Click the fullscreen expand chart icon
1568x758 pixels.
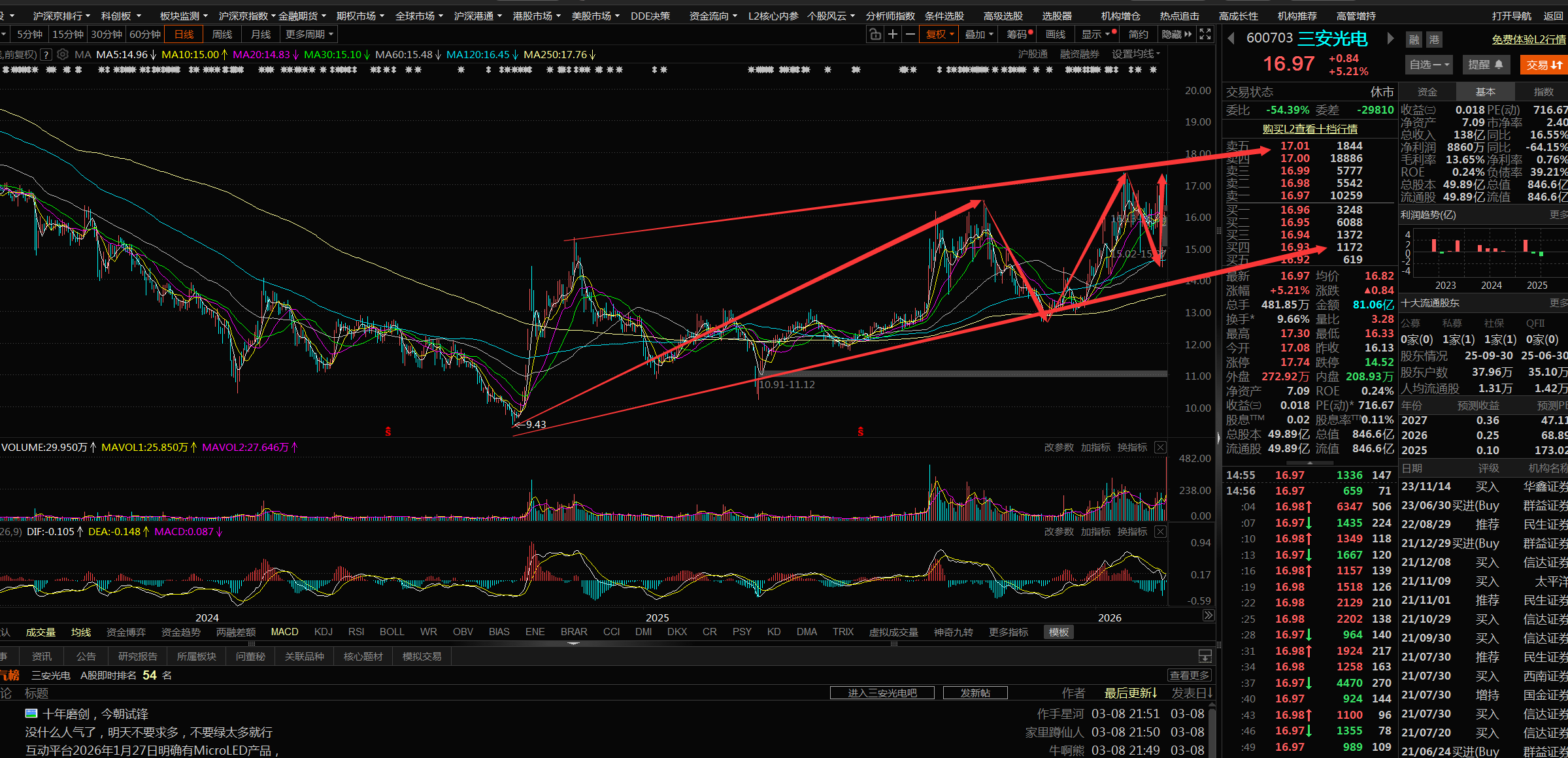coord(1205,35)
